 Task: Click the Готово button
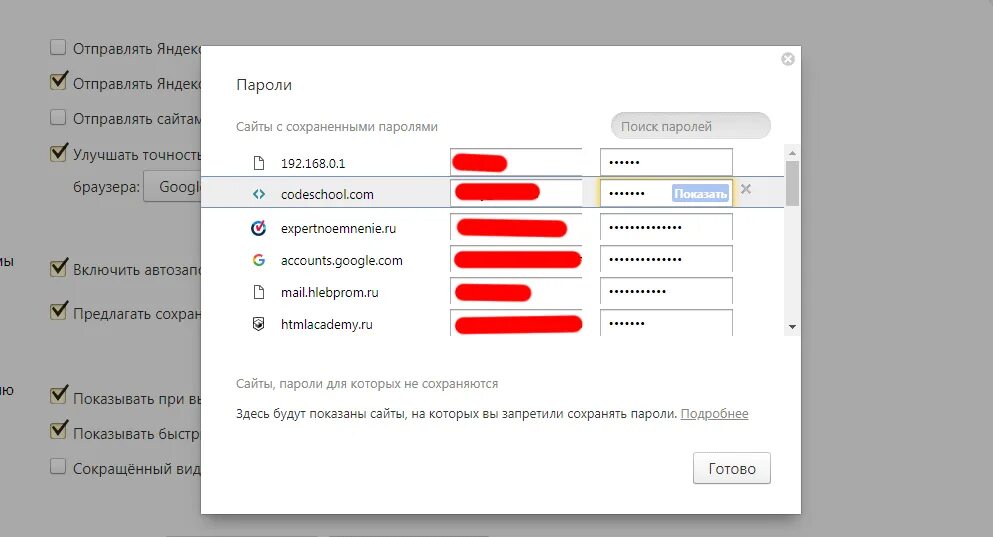coord(731,468)
